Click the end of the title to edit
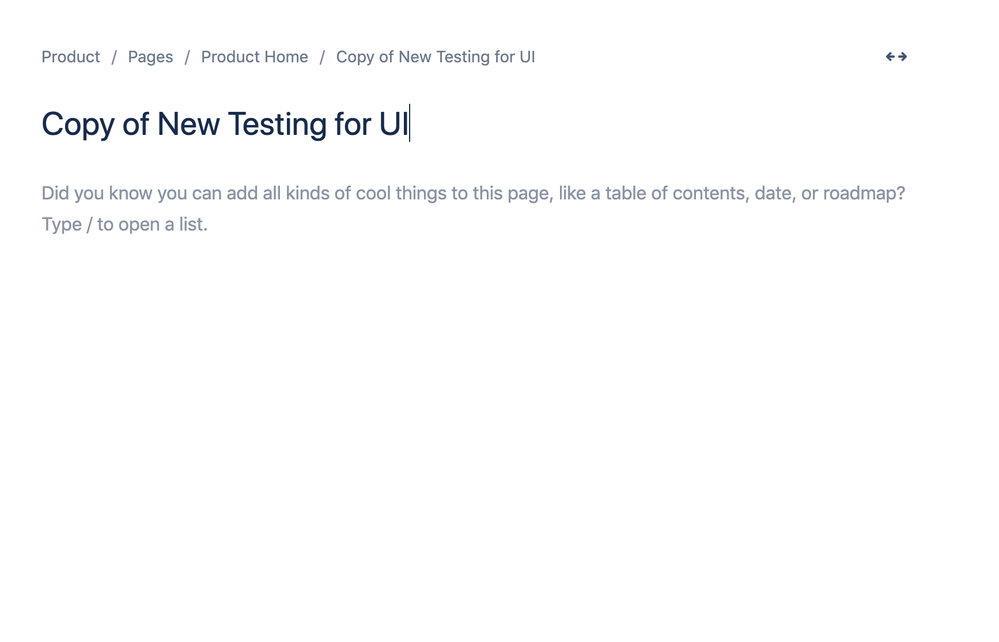 410,124
